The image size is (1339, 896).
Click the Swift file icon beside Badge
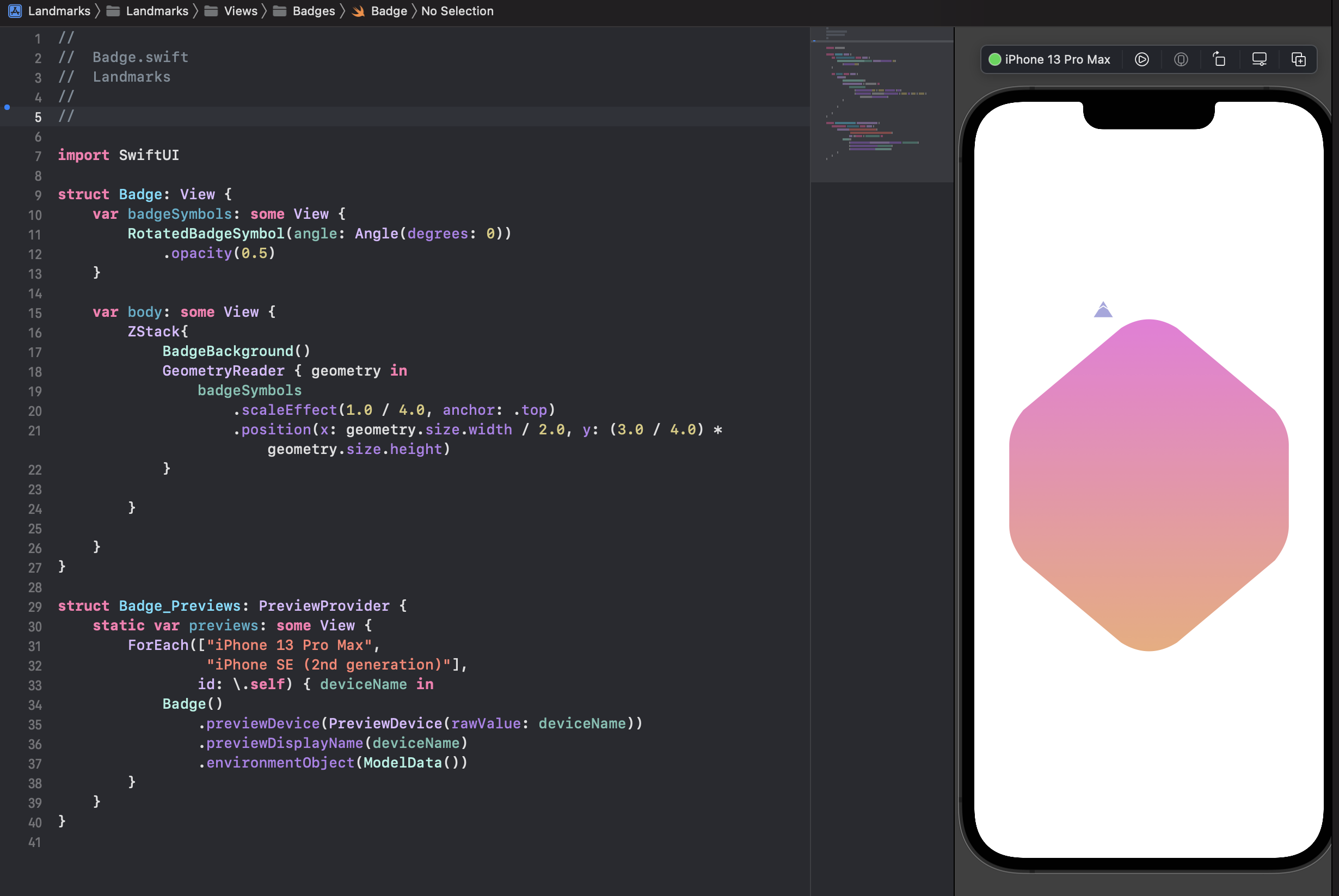358,11
